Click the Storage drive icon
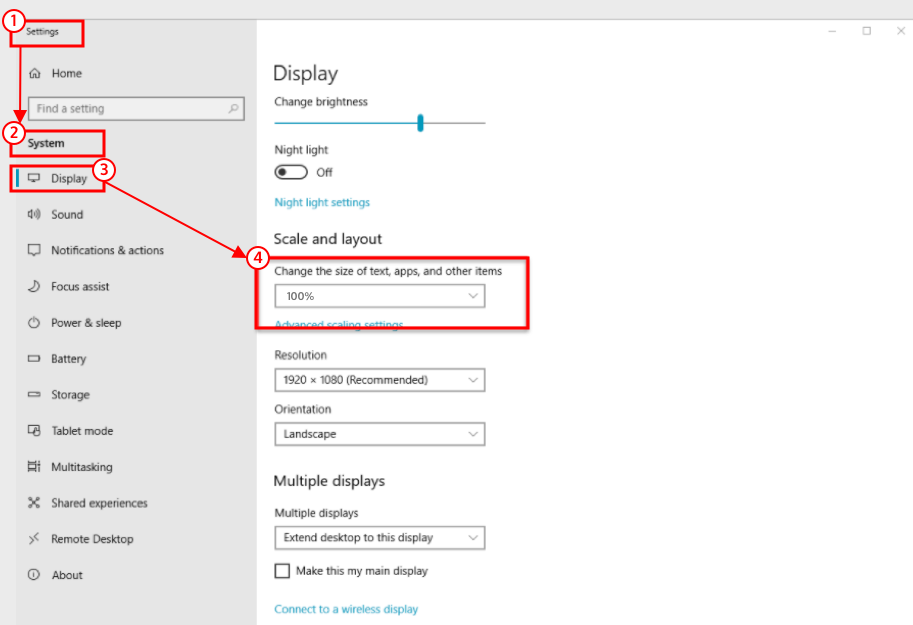This screenshot has width=913, height=625. (x=34, y=395)
